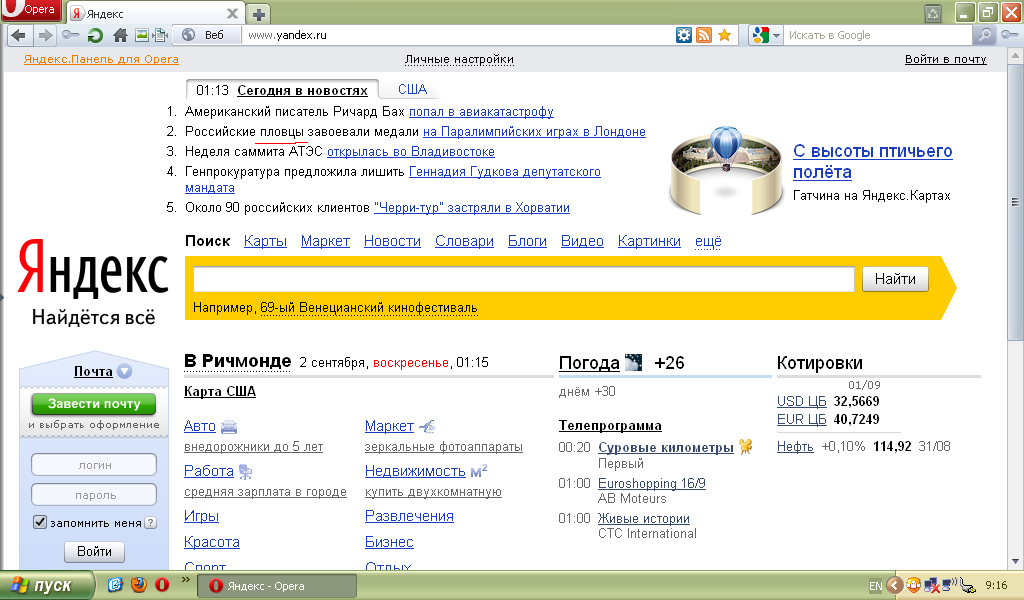
Task: Click the Yandex main search box
Action: click(x=524, y=279)
